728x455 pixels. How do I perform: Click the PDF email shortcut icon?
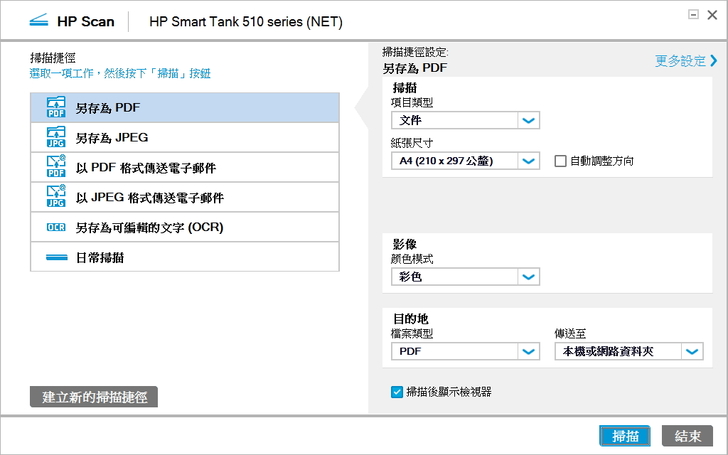coord(55,167)
